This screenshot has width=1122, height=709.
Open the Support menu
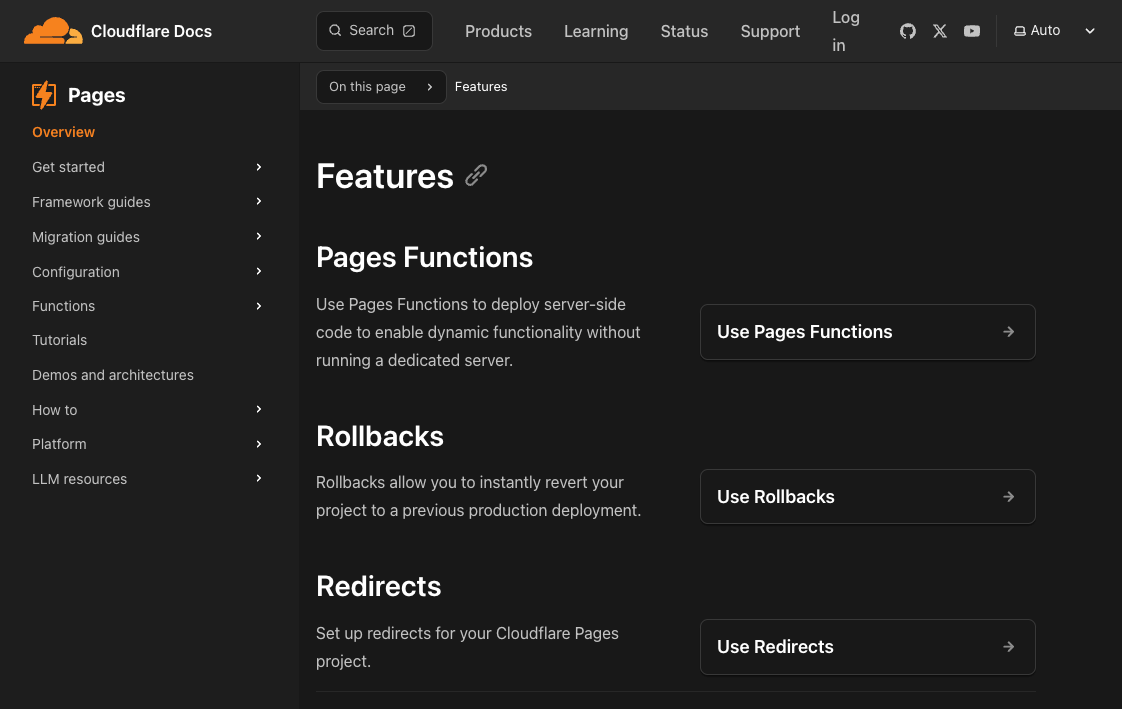point(770,31)
